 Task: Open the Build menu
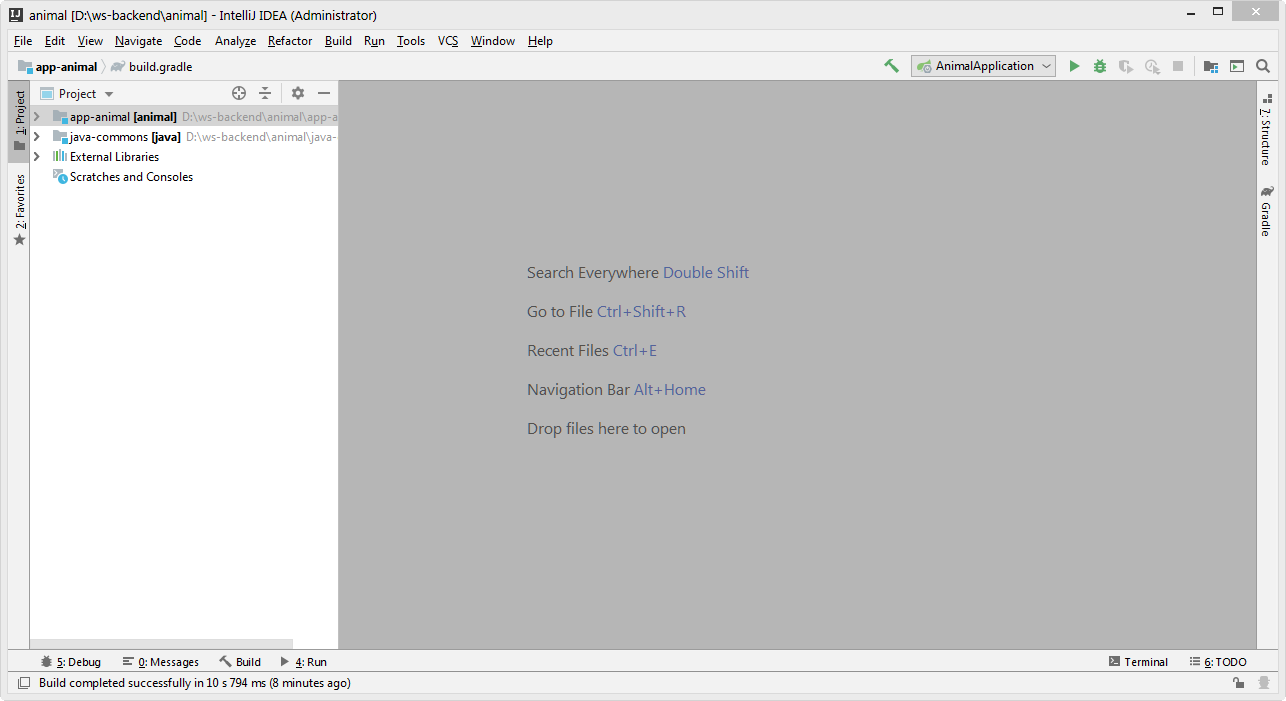coord(338,41)
